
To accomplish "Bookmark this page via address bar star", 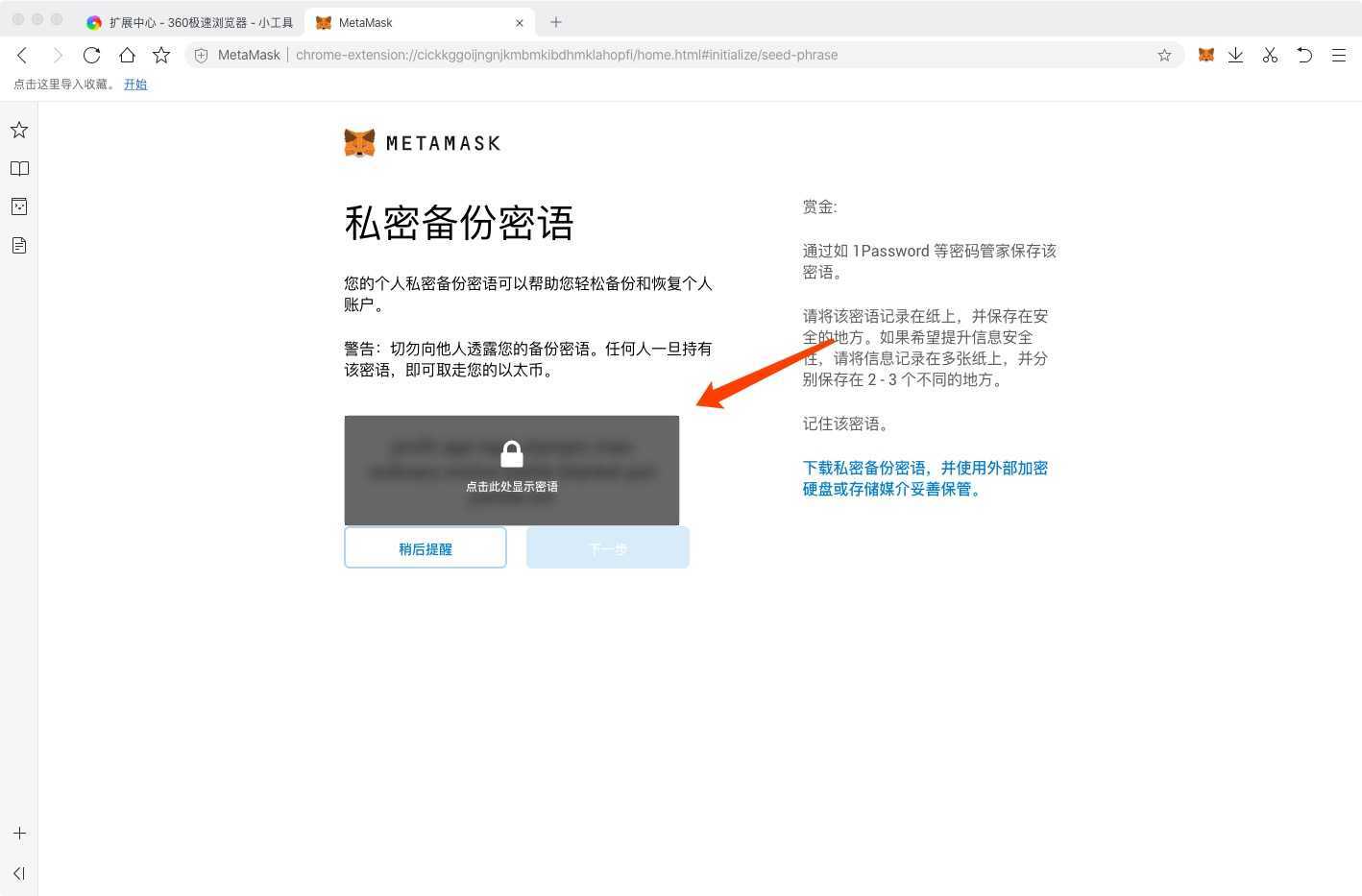I will (1164, 56).
